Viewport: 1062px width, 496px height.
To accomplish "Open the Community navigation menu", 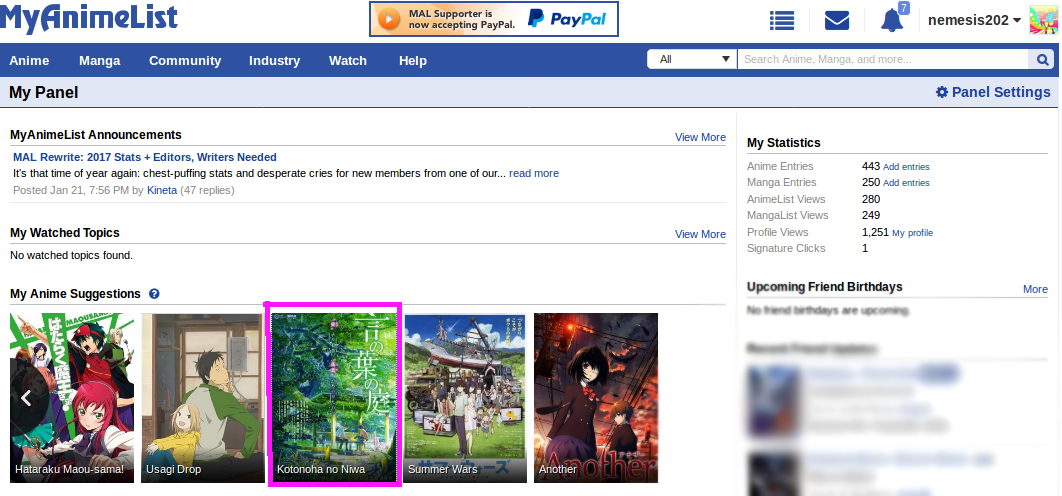I will [x=185, y=61].
